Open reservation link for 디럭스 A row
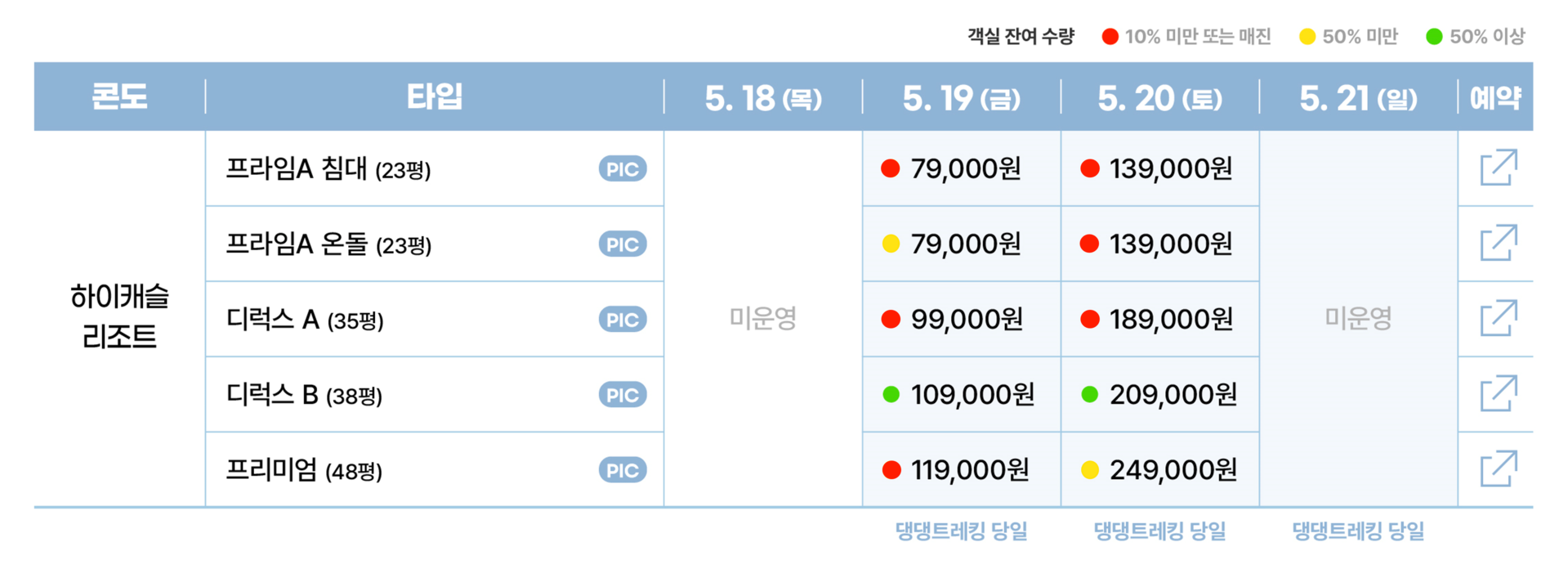This screenshot has width=1568, height=569. 1499,318
